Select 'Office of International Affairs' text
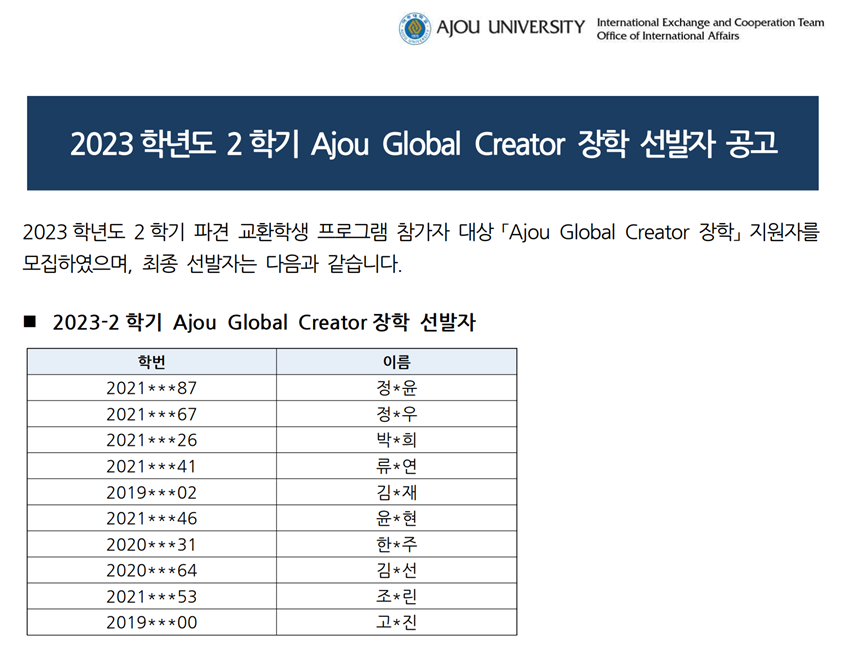848x665 pixels. click(668, 36)
